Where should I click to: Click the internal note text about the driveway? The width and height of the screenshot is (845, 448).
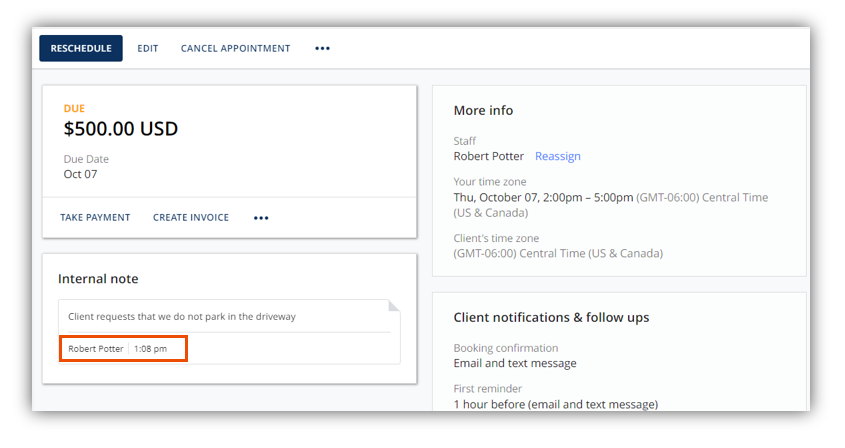pyautogui.click(x=182, y=316)
